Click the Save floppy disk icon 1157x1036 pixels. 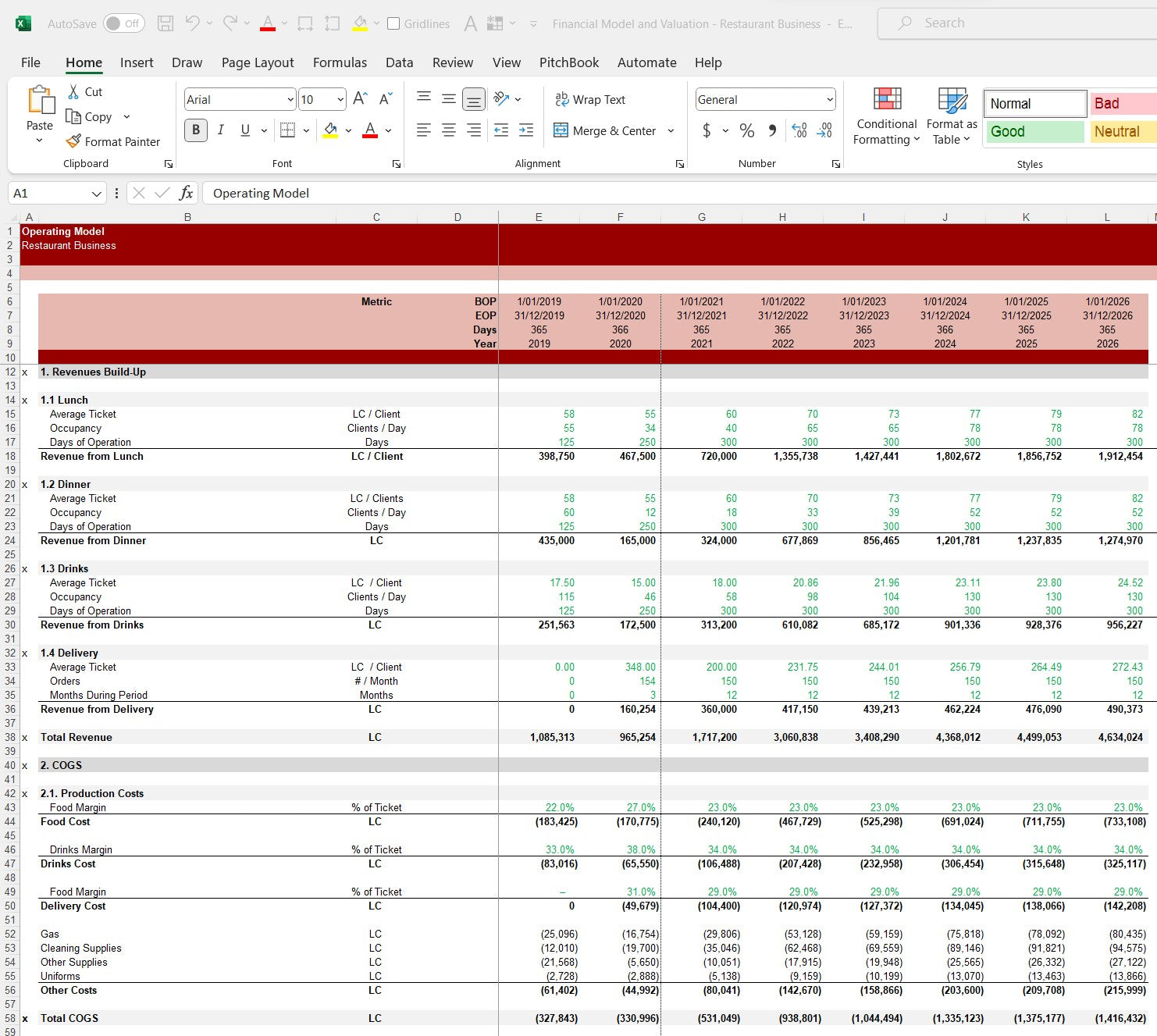[x=166, y=23]
